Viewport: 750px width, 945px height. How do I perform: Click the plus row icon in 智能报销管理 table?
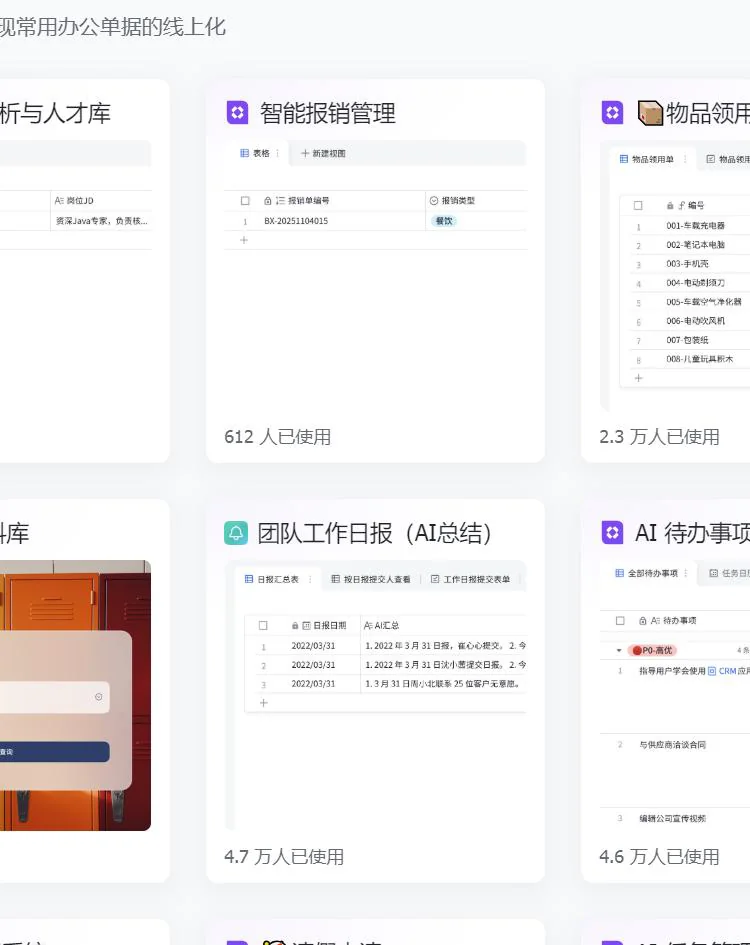[x=244, y=240]
